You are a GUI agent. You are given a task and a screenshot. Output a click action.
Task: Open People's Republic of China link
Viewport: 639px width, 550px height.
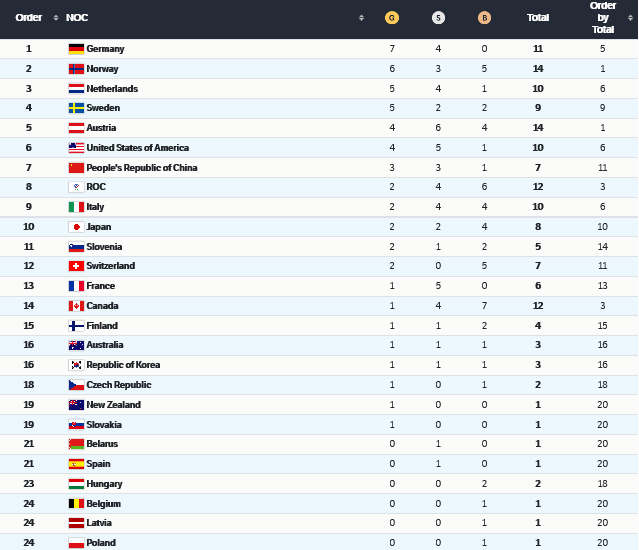pos(142,168)
